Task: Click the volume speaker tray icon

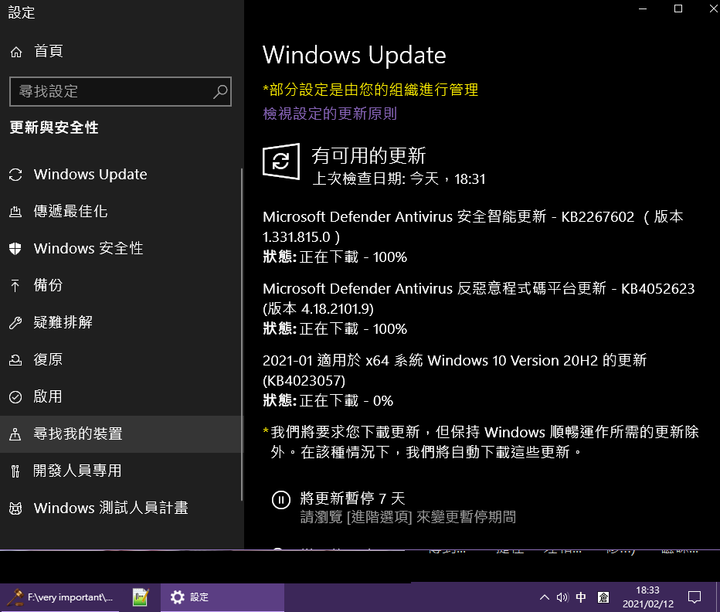Action: click(x=562, y=597)
